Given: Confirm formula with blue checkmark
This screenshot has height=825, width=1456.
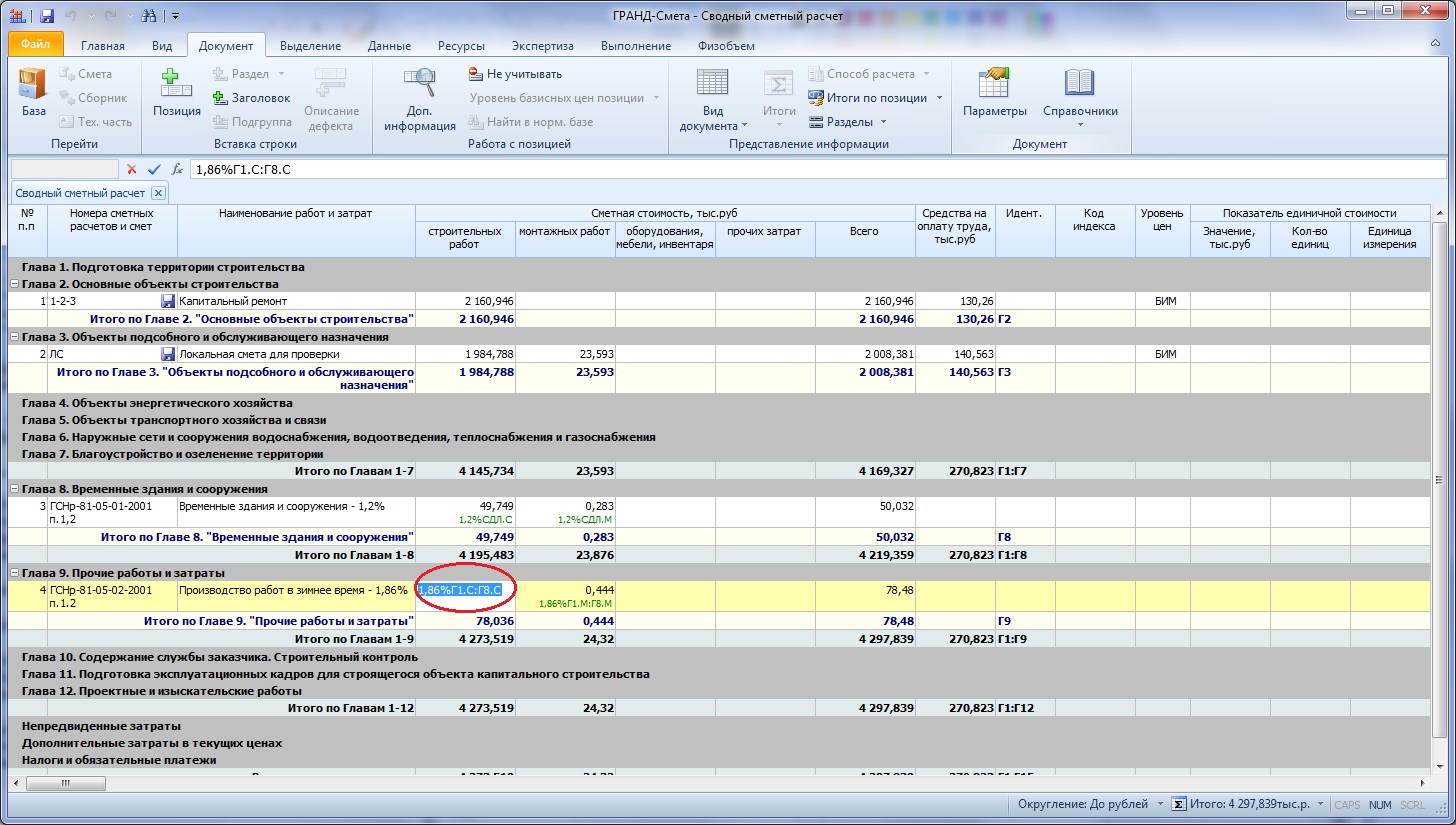Looking at the screenshot, I should click(154, 170).
